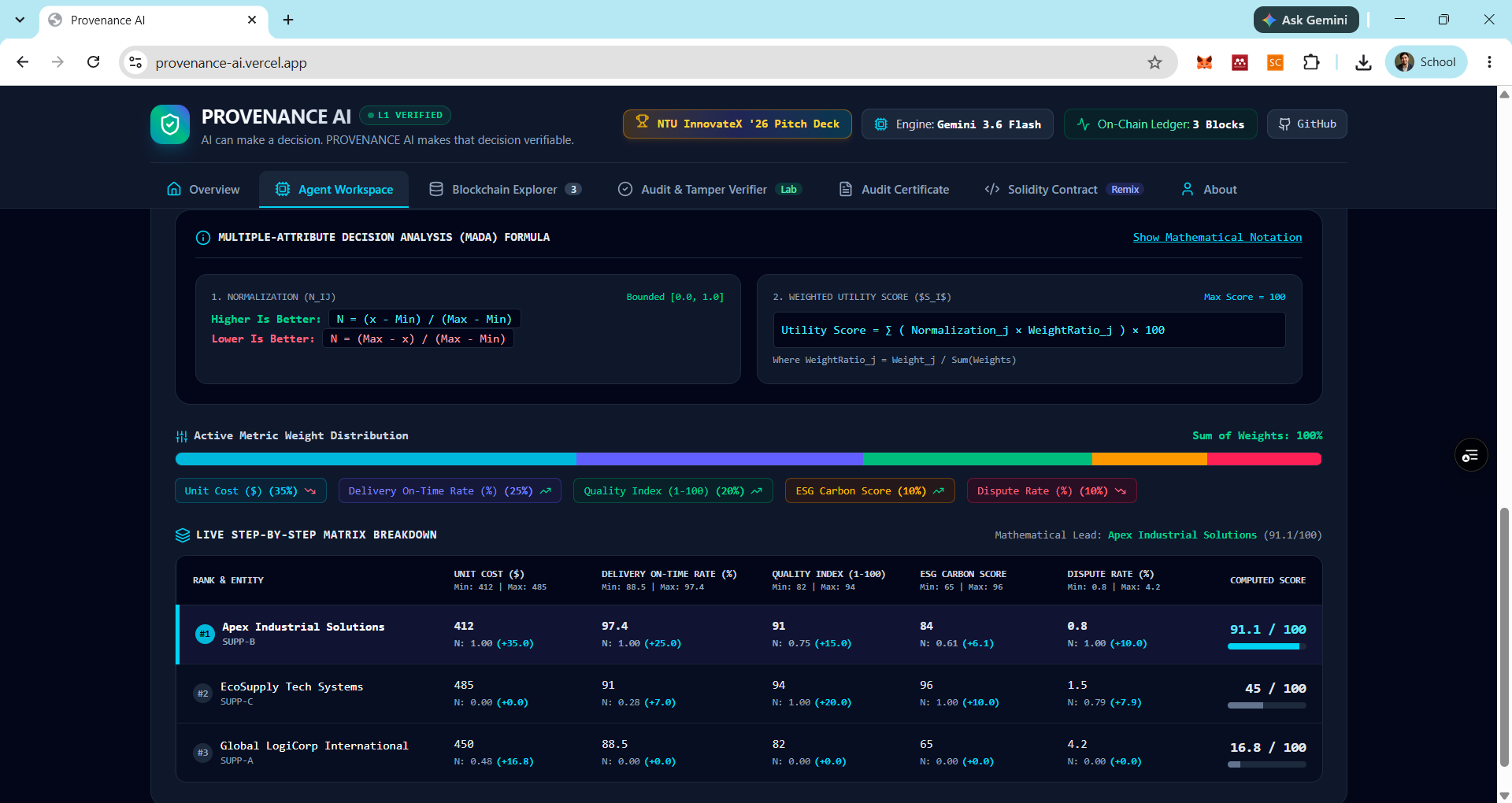The image size is (1512, 803).
Task: Click the floating list toggle button at right
Action: (x=1471, y=455)
